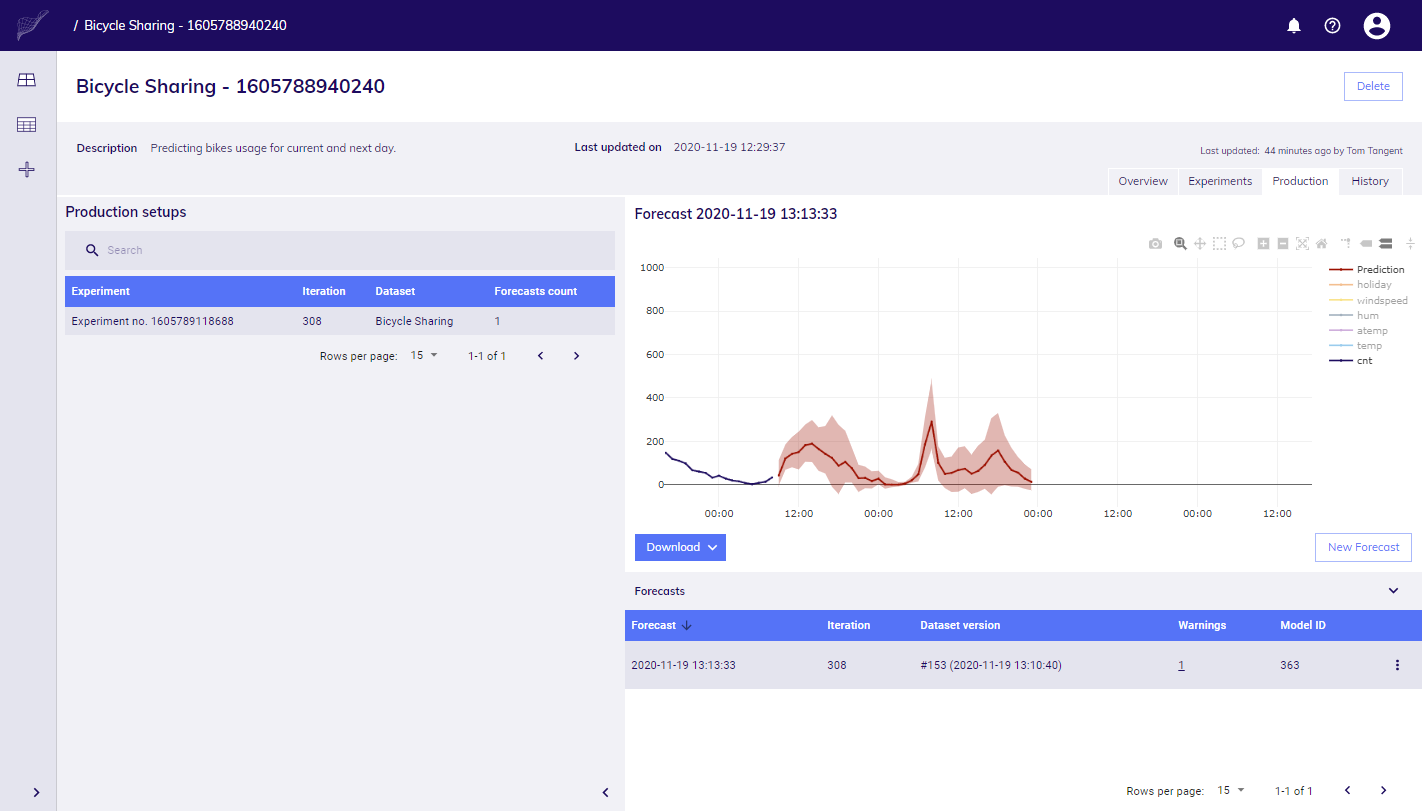Click the Delete button
Image resolution: width=1422 pixels, height=811 pixels.
(1373, 86)
